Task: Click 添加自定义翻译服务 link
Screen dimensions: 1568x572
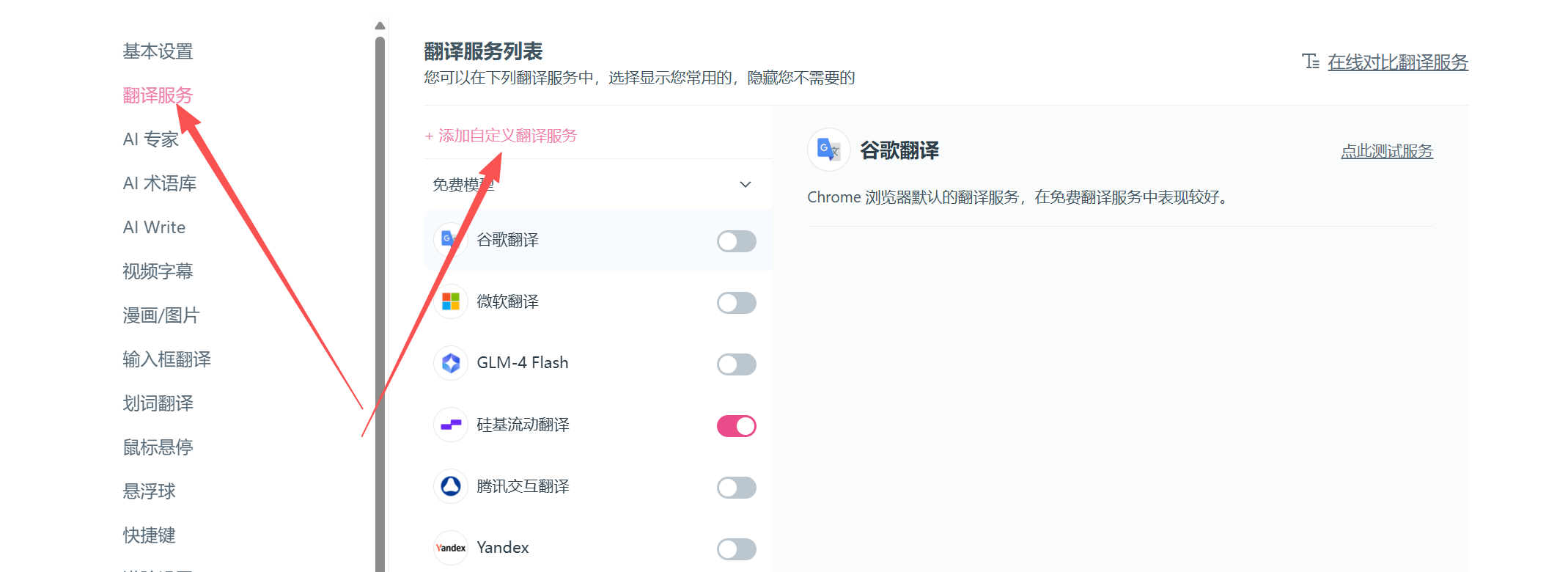Action: point(501,136)
